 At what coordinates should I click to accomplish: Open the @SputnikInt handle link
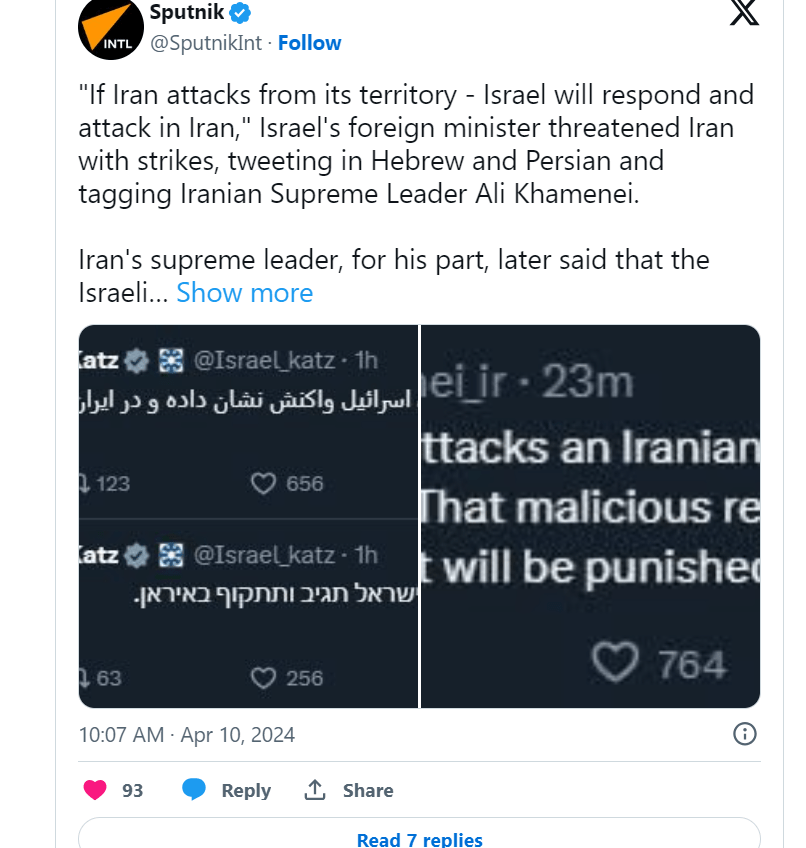click(x=206, y=43)
